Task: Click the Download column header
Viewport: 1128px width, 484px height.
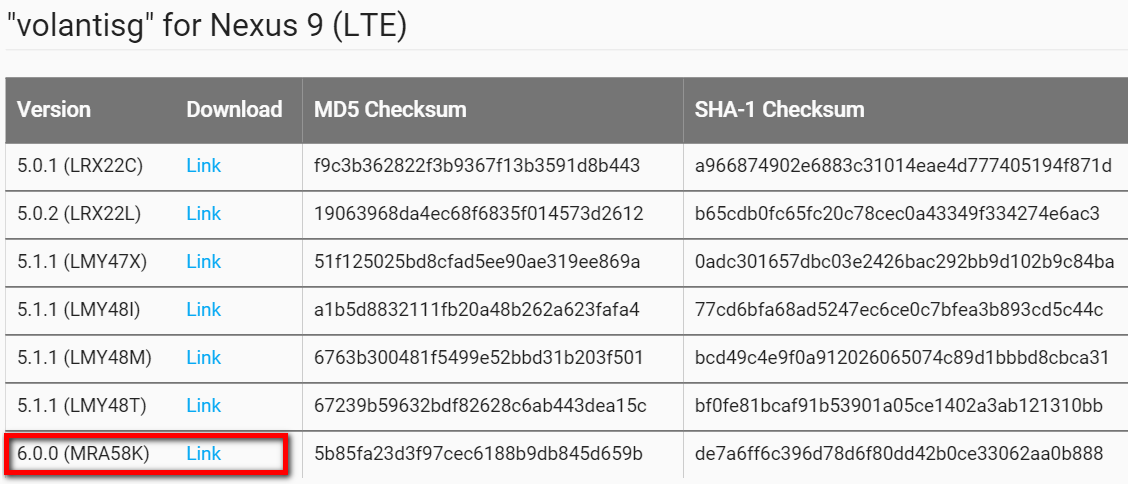Action: pyautogui.click(x=234, y=109)
